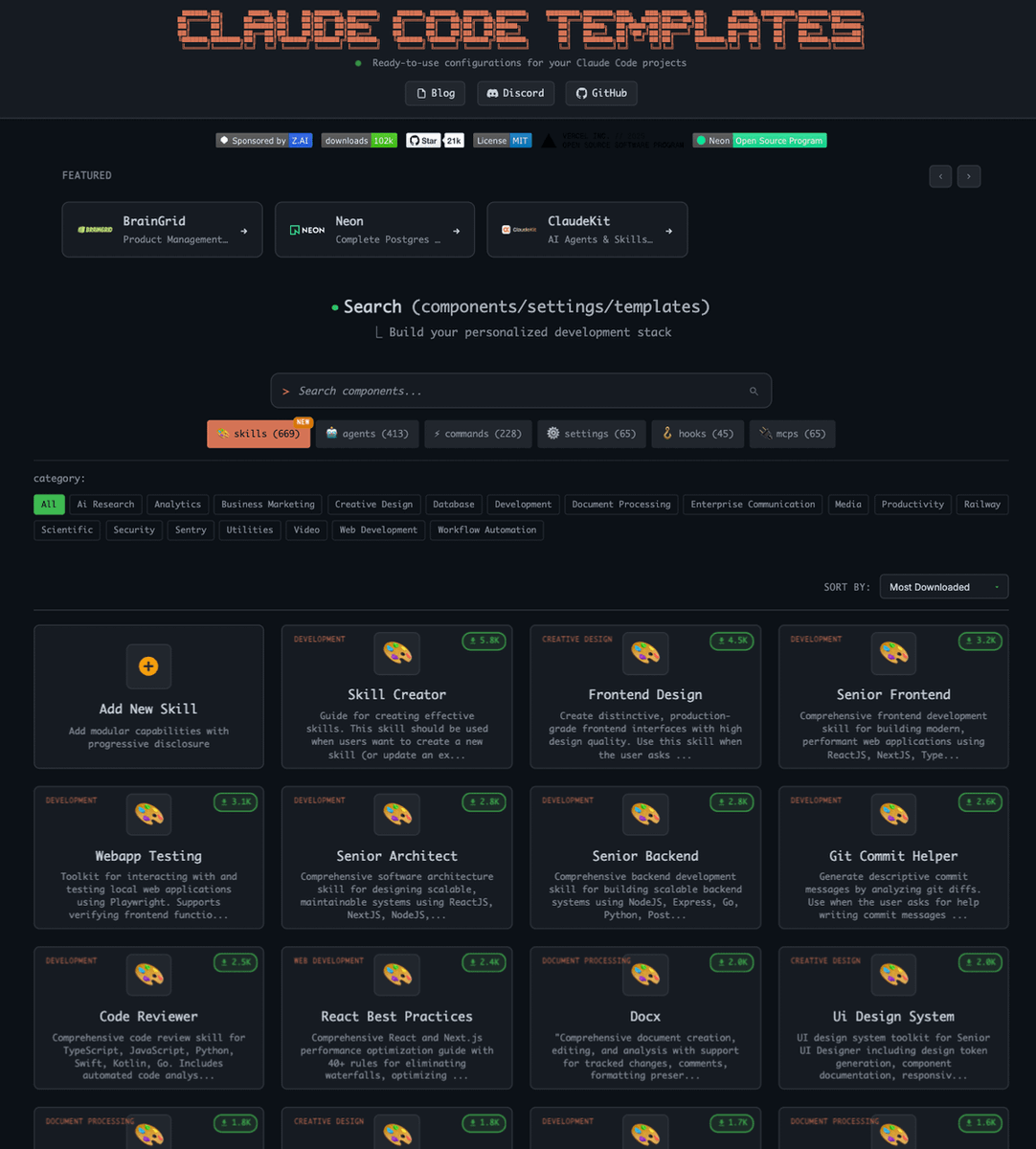Click the Search components input field
The height and width of the screenshot is (1149, 1036).
(x=521, y=391)
